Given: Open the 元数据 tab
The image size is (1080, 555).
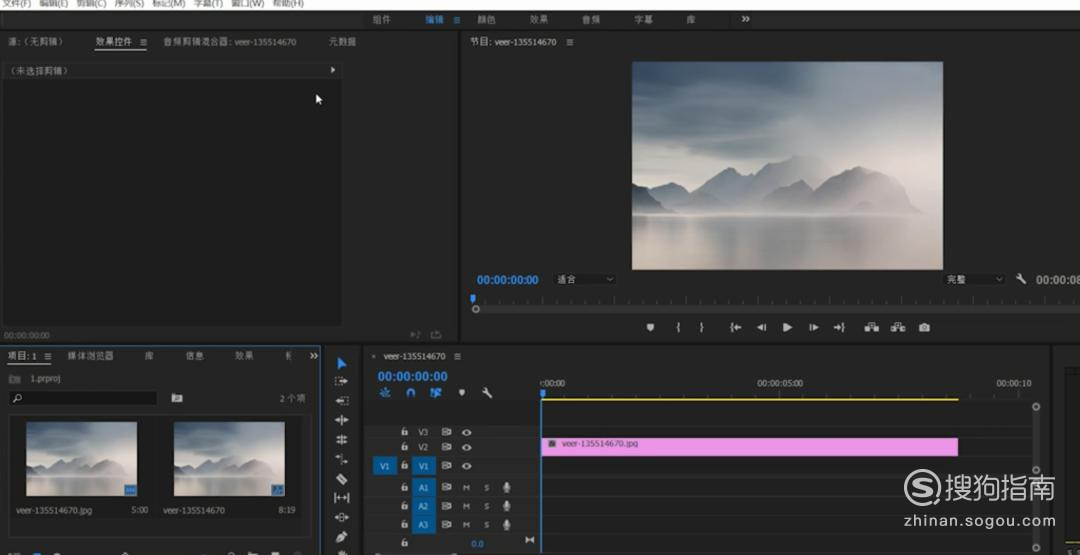Looking at the screenshot, I should [342, 42].
